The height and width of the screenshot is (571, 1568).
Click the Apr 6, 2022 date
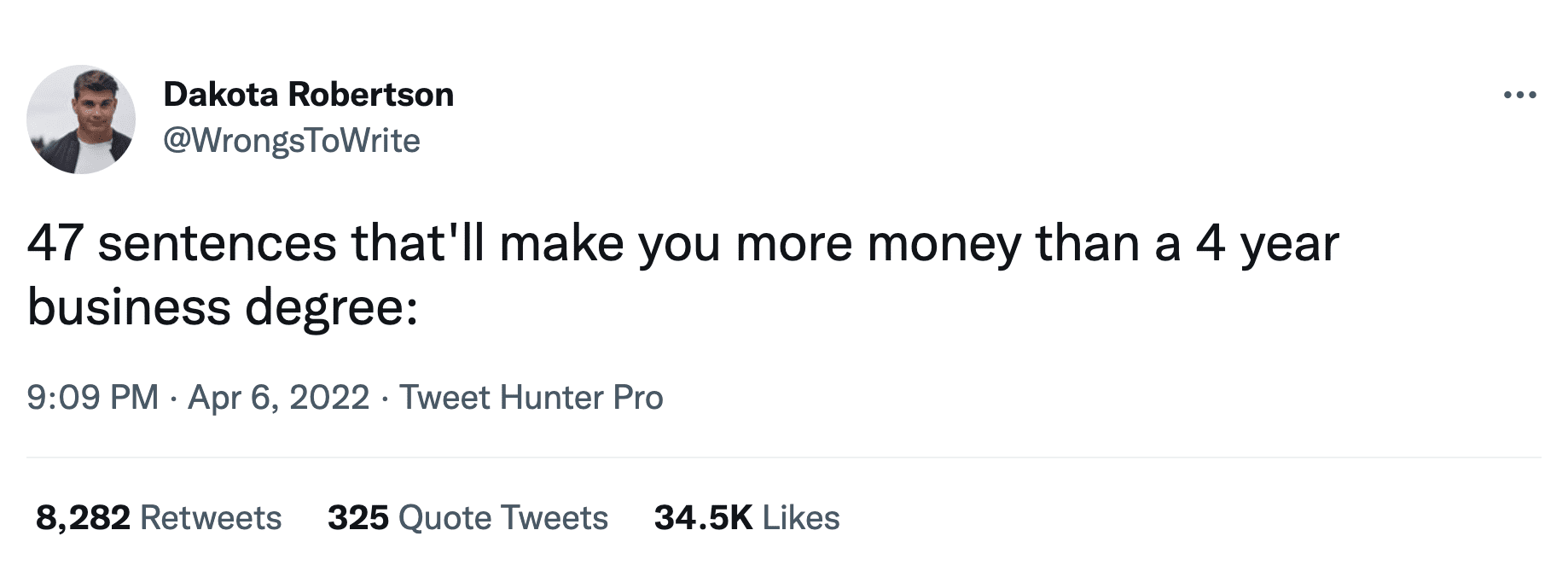[278, 398]
